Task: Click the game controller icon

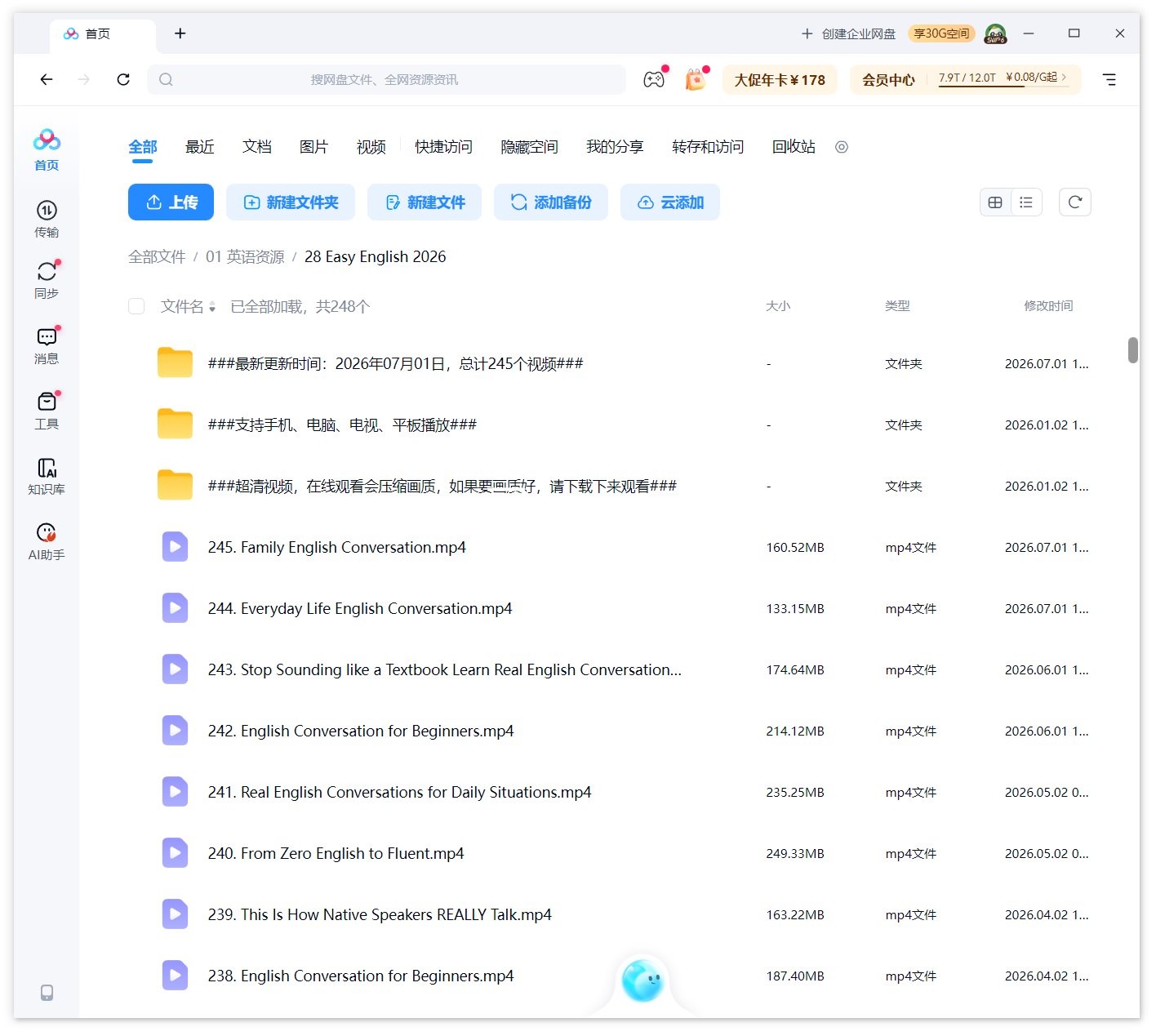Action: tap(654, 79)
